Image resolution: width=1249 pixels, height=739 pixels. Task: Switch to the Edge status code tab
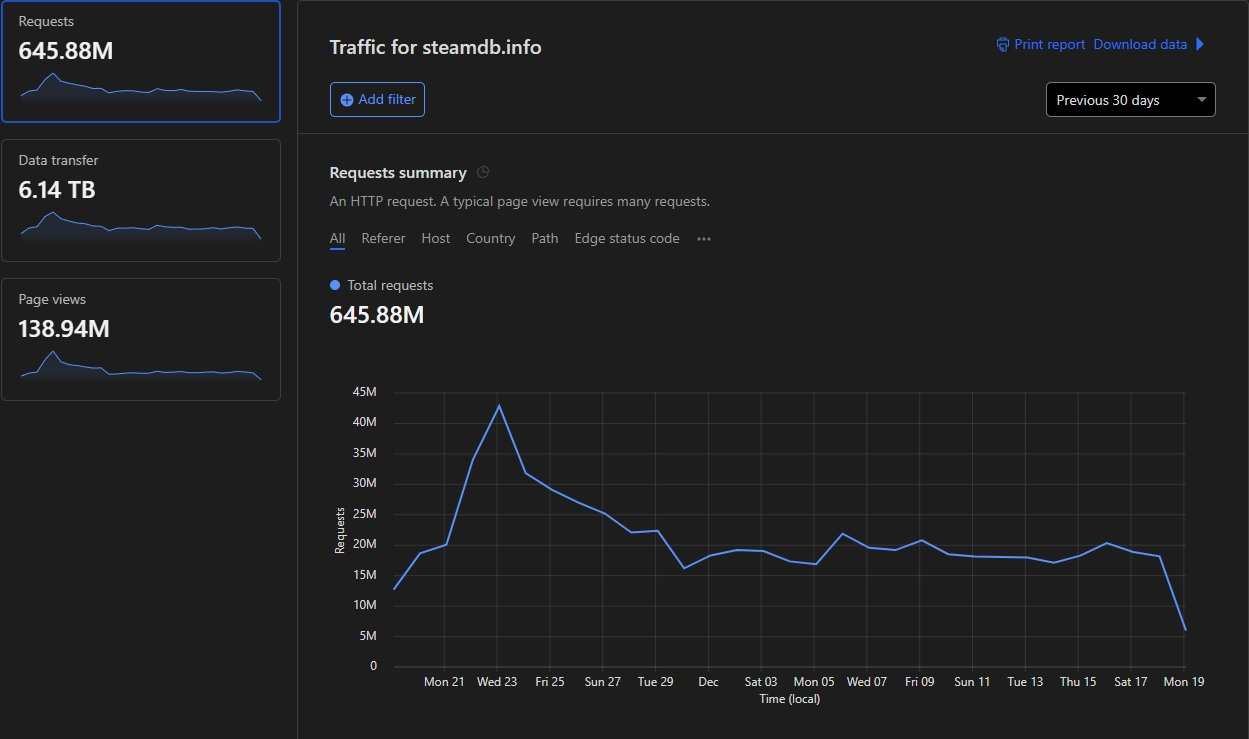coord(627,239)
